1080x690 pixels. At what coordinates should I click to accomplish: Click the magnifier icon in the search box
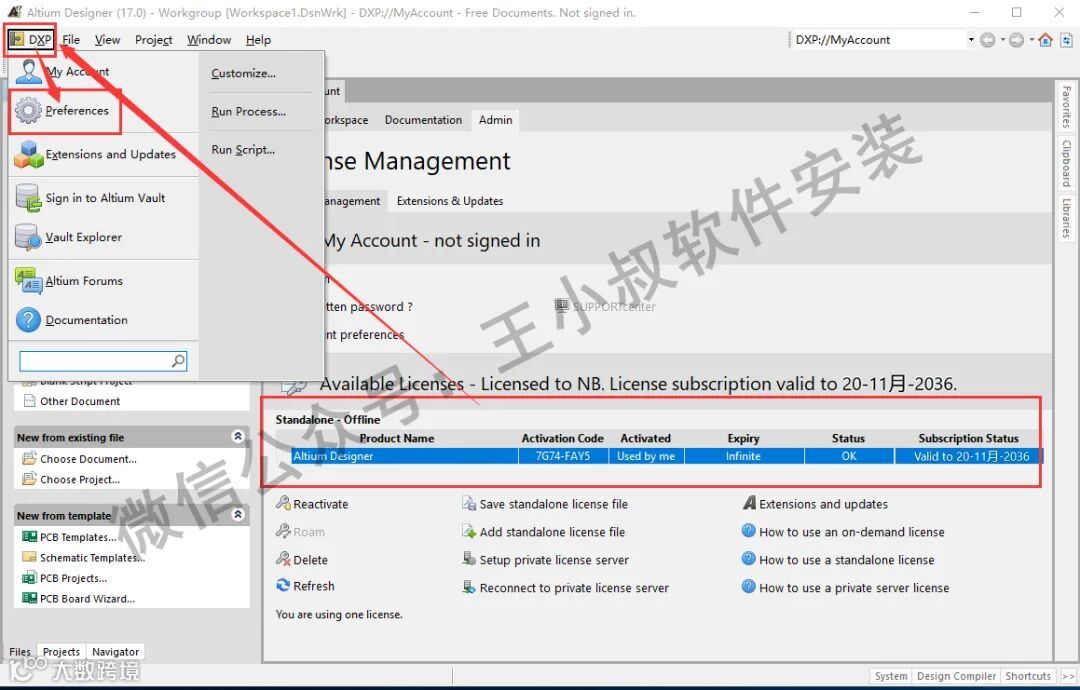tap(178, 361)
